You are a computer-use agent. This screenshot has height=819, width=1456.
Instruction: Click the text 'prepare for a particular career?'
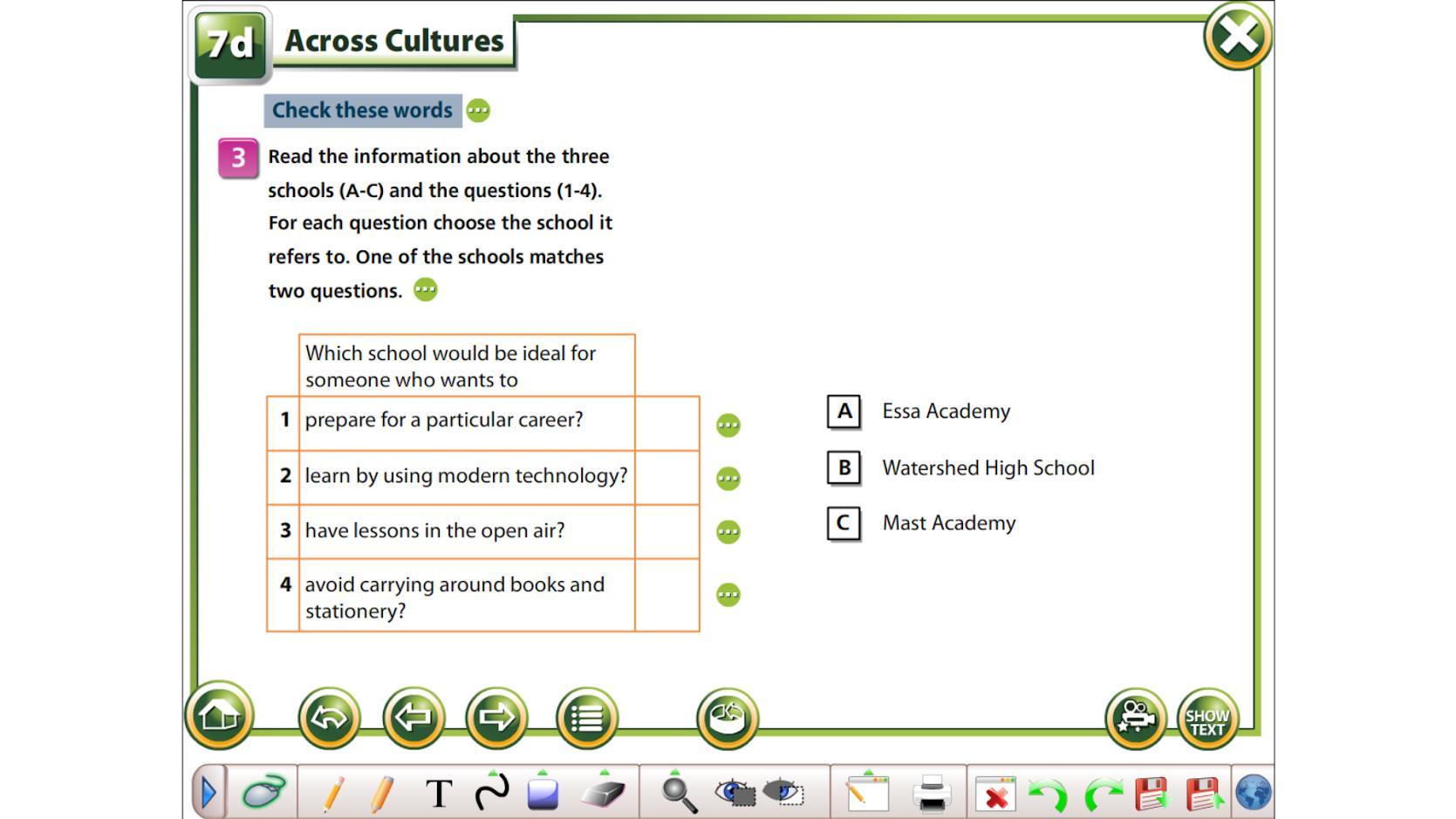444,420
